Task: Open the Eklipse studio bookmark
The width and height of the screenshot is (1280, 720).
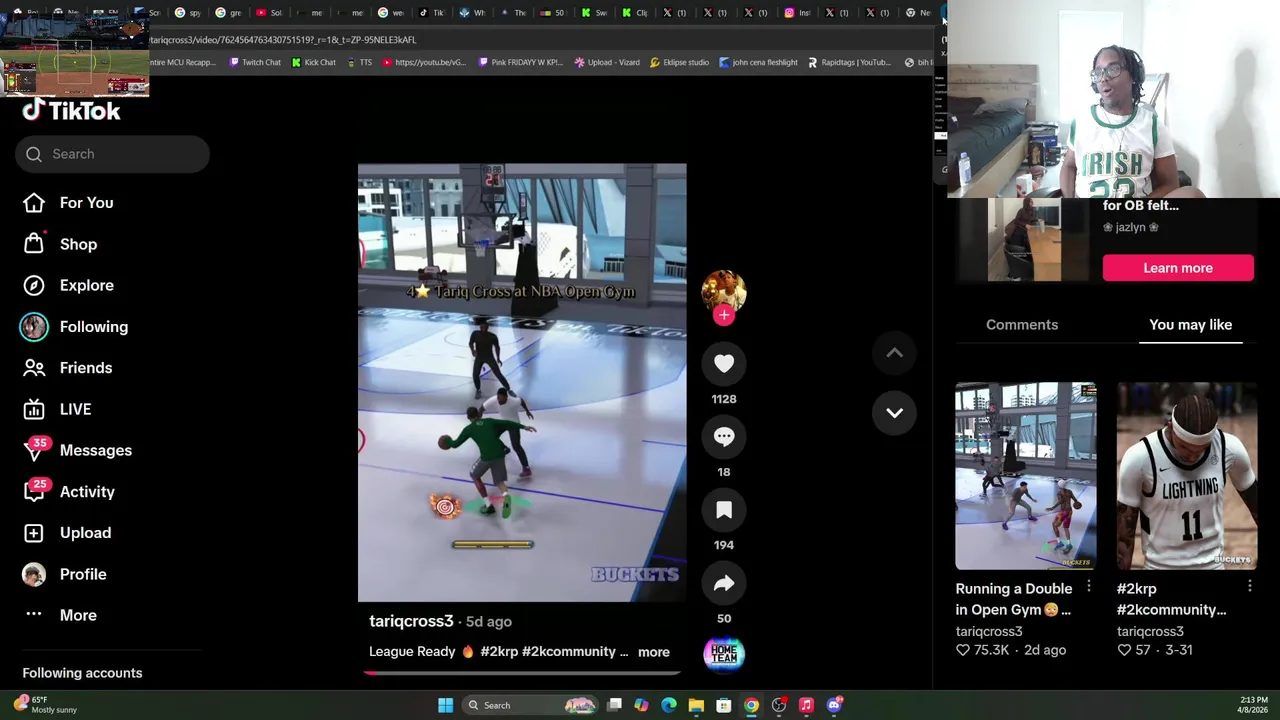Action: point(680,62)
